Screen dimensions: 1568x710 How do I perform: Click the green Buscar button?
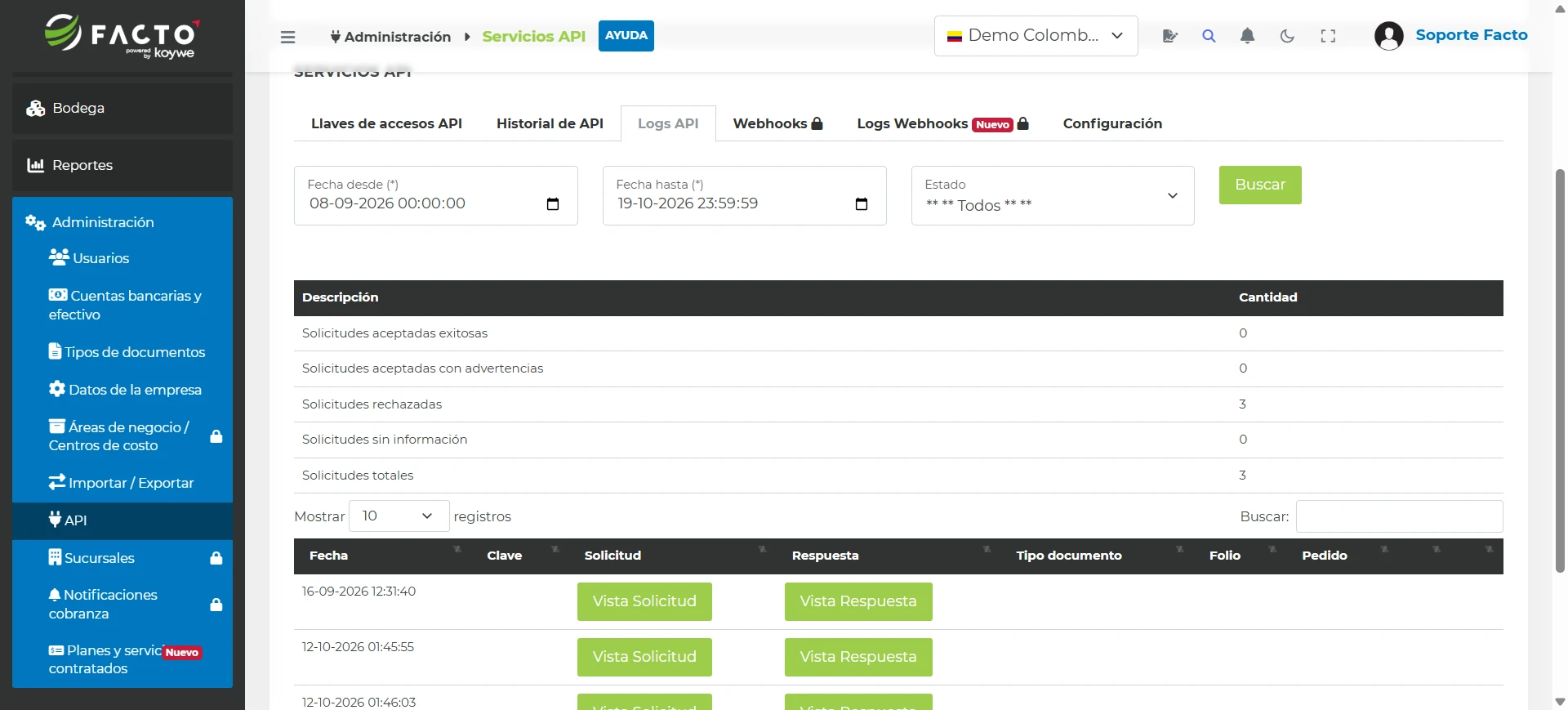point(1260,185)
